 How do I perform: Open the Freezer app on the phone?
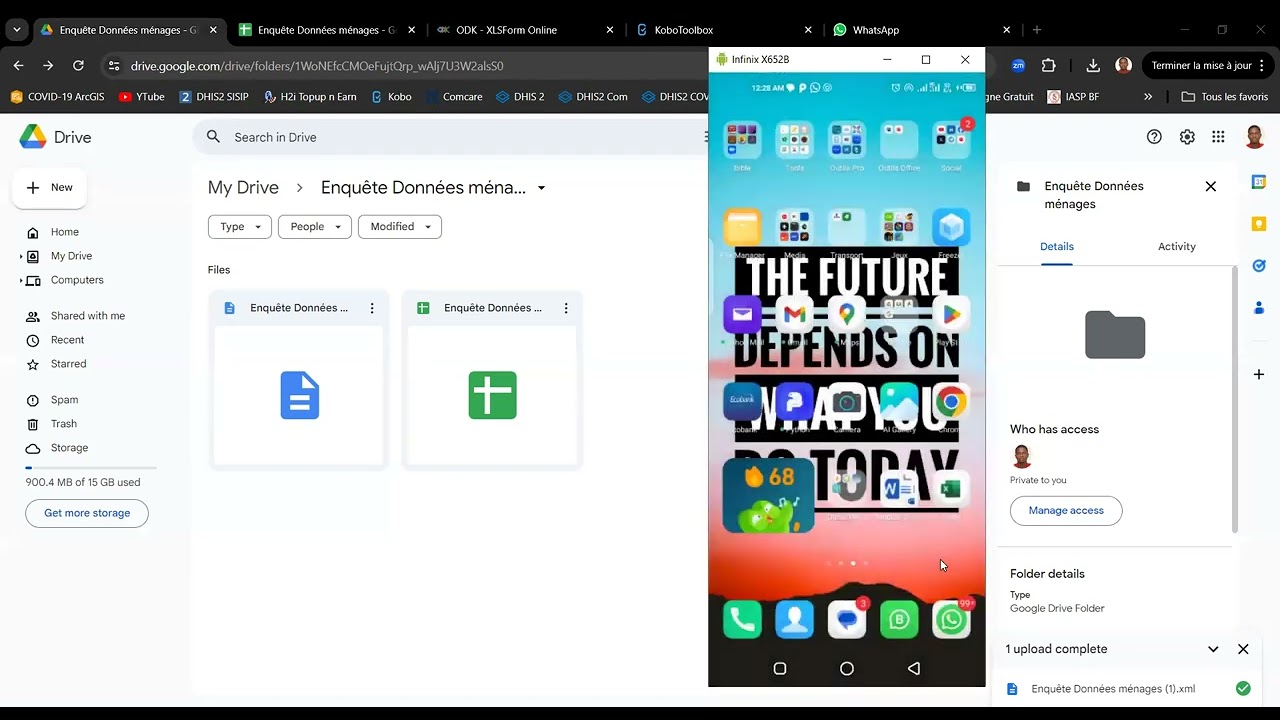[x=950, y=228]
